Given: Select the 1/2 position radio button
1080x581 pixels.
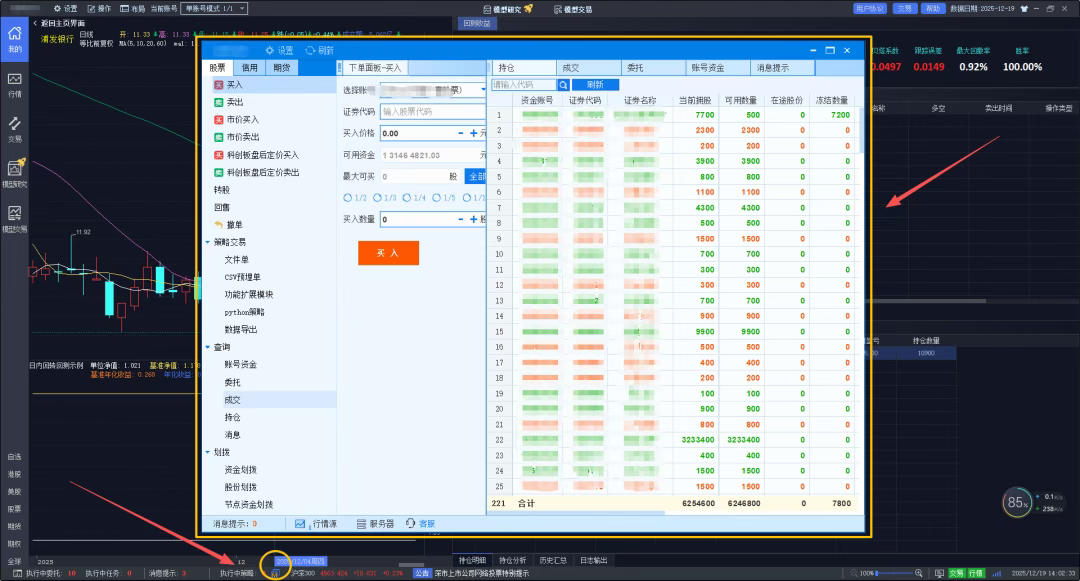Looking at the screenshot, I should (x=348, y=198).
